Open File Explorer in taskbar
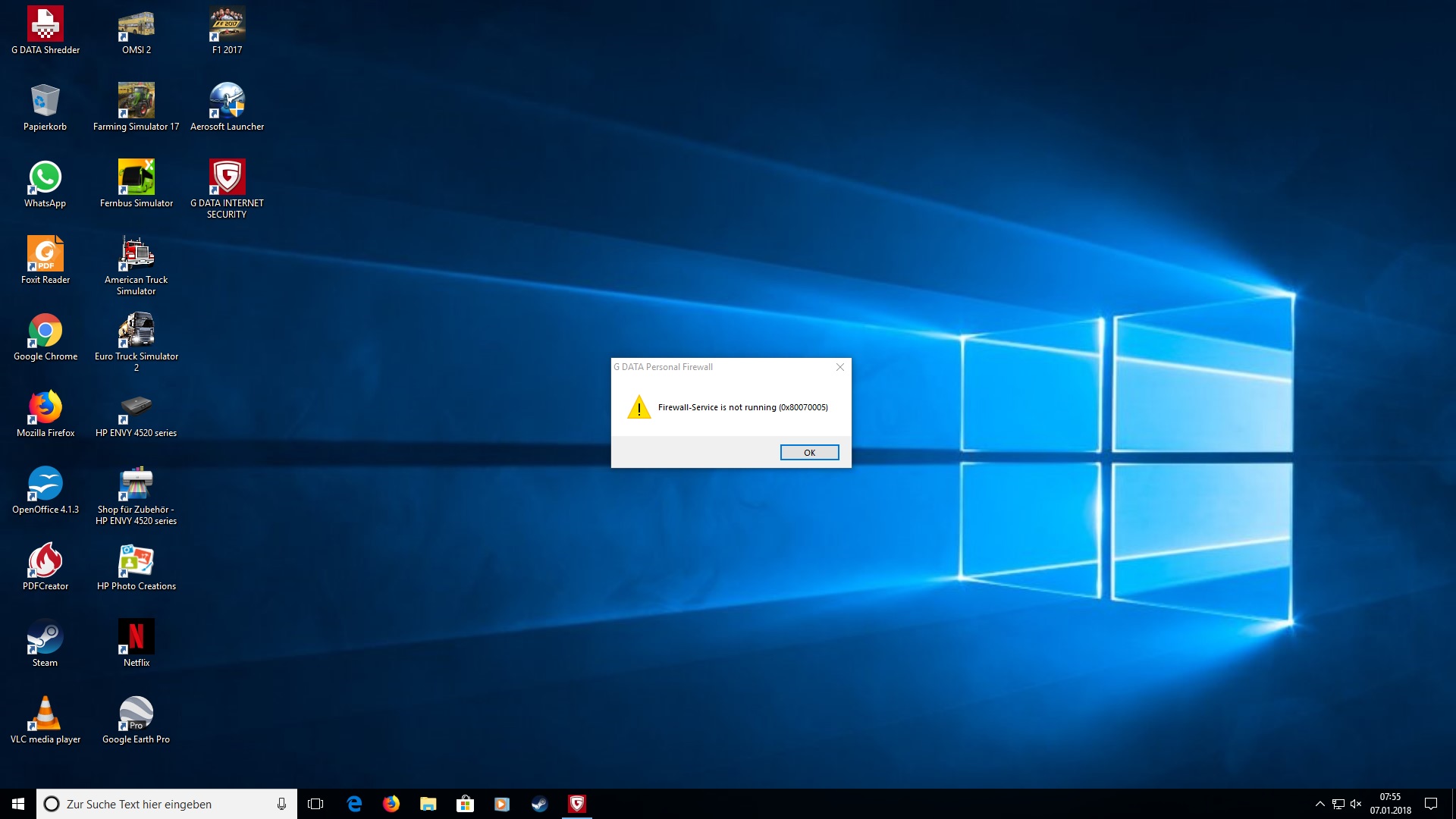 428,804
